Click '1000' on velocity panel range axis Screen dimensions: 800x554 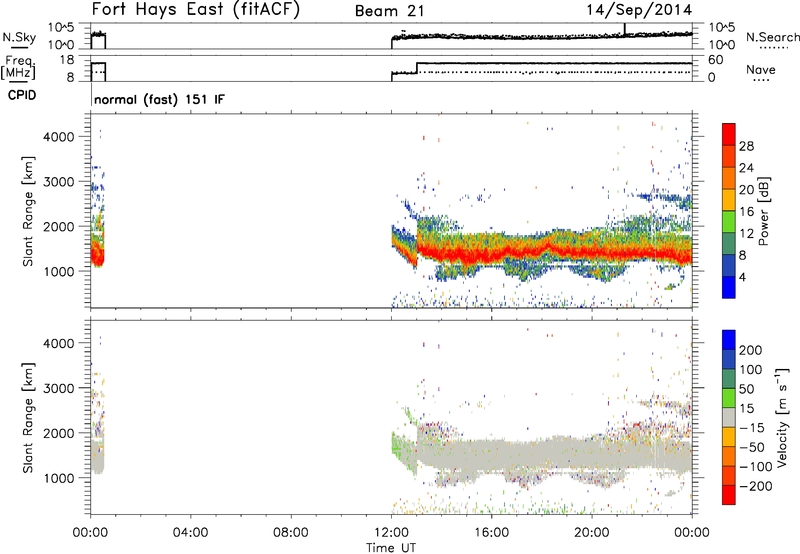pos(58,478)
